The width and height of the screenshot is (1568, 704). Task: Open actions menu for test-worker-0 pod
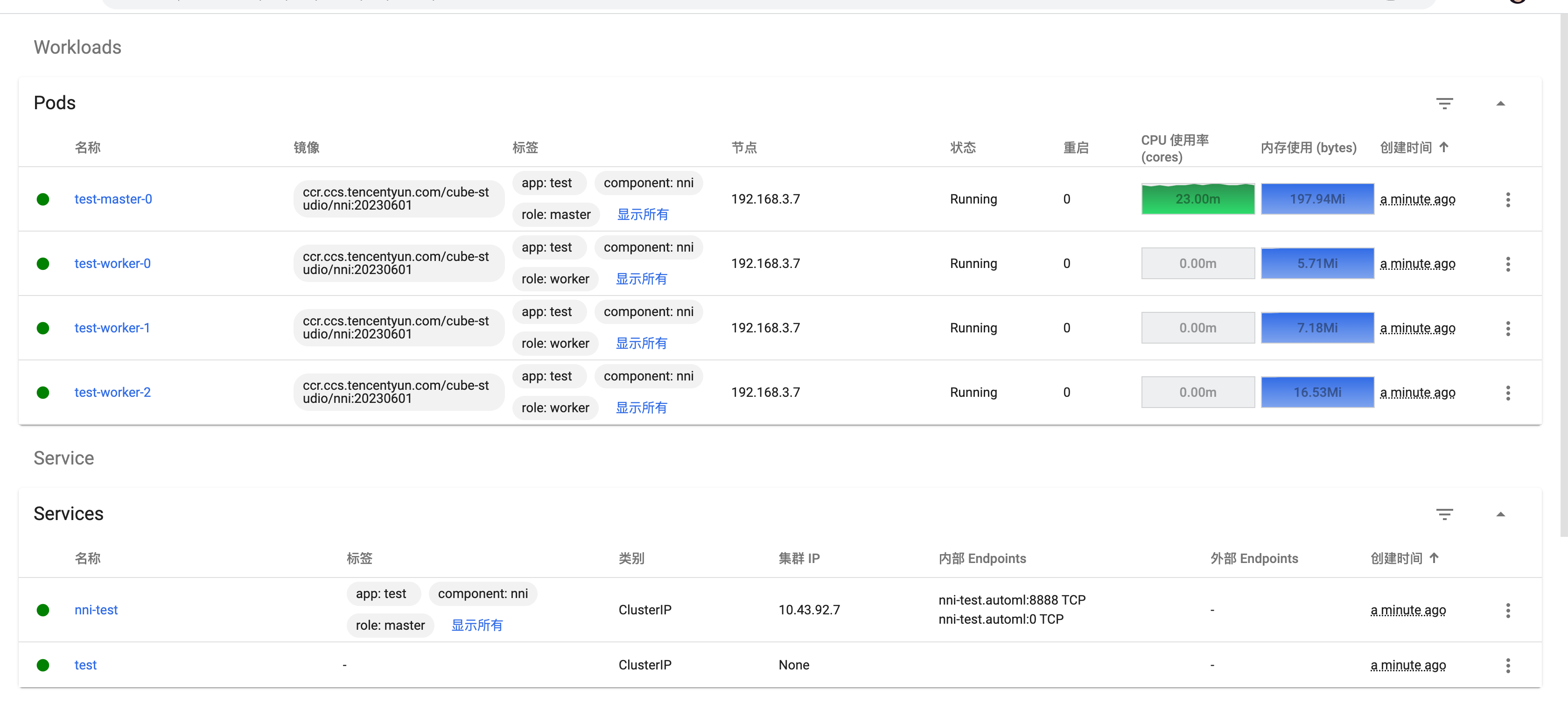coord(1508,264)
